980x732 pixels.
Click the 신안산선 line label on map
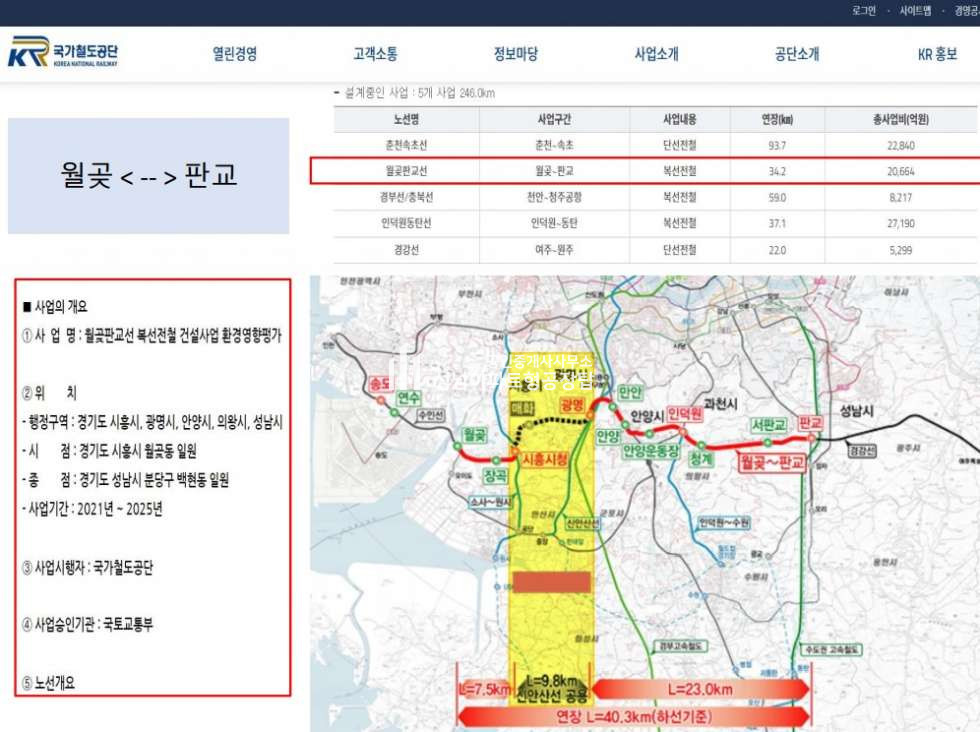(x=582, y=523)
